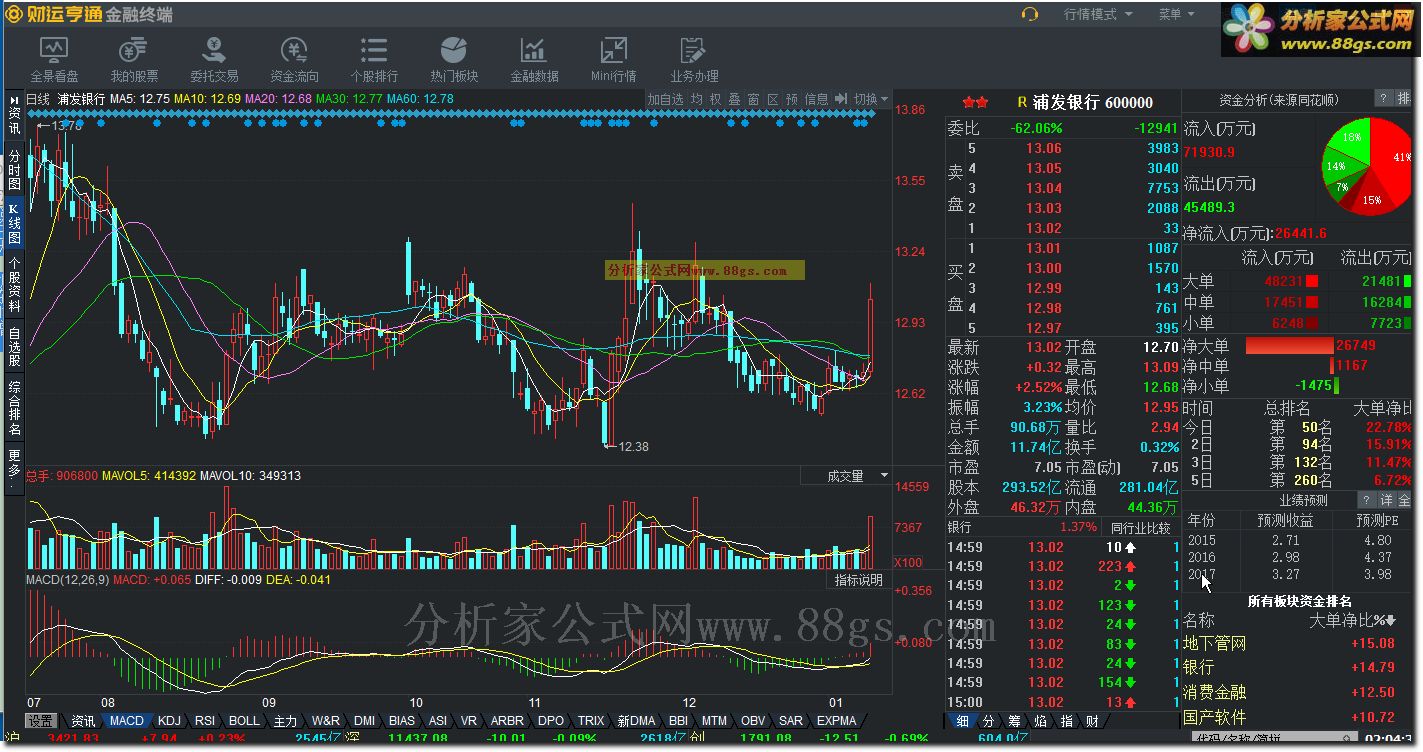Screen dimensions: 1423x752
Task: Click the 同行业比较 button
Action: coord(1140,527)
